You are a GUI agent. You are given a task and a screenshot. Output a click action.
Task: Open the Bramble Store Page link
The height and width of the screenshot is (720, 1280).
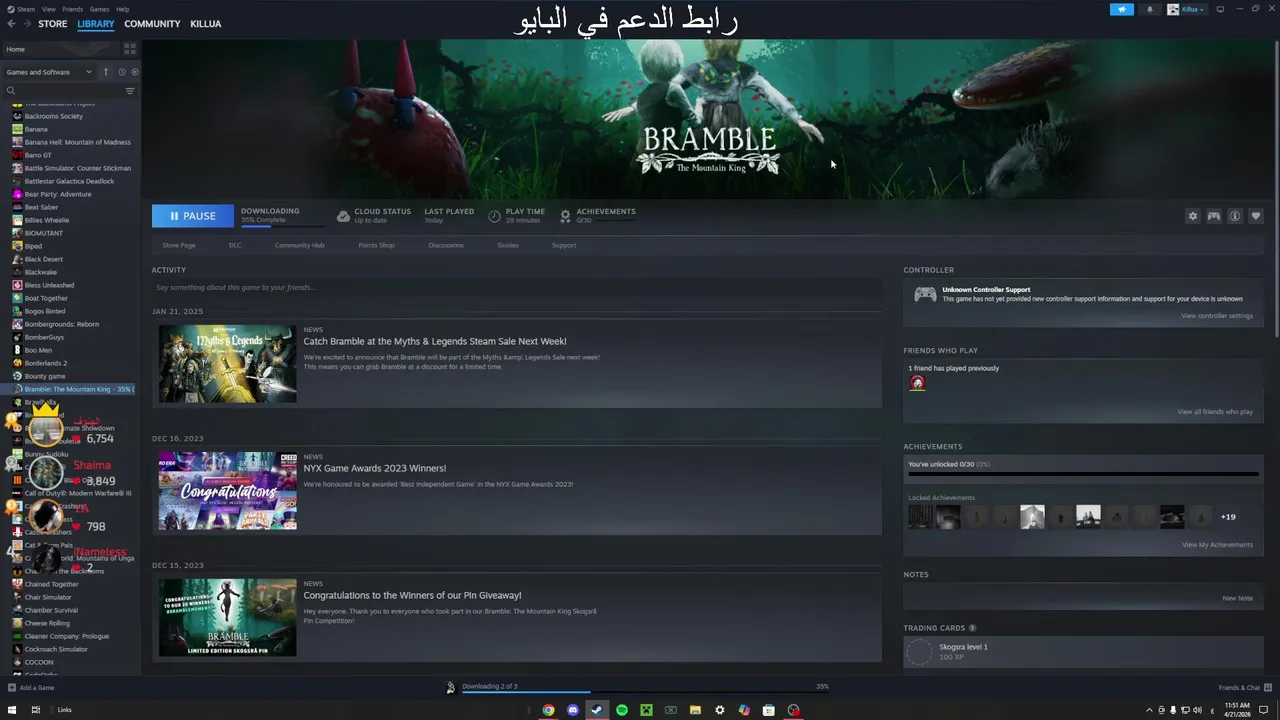179,245
